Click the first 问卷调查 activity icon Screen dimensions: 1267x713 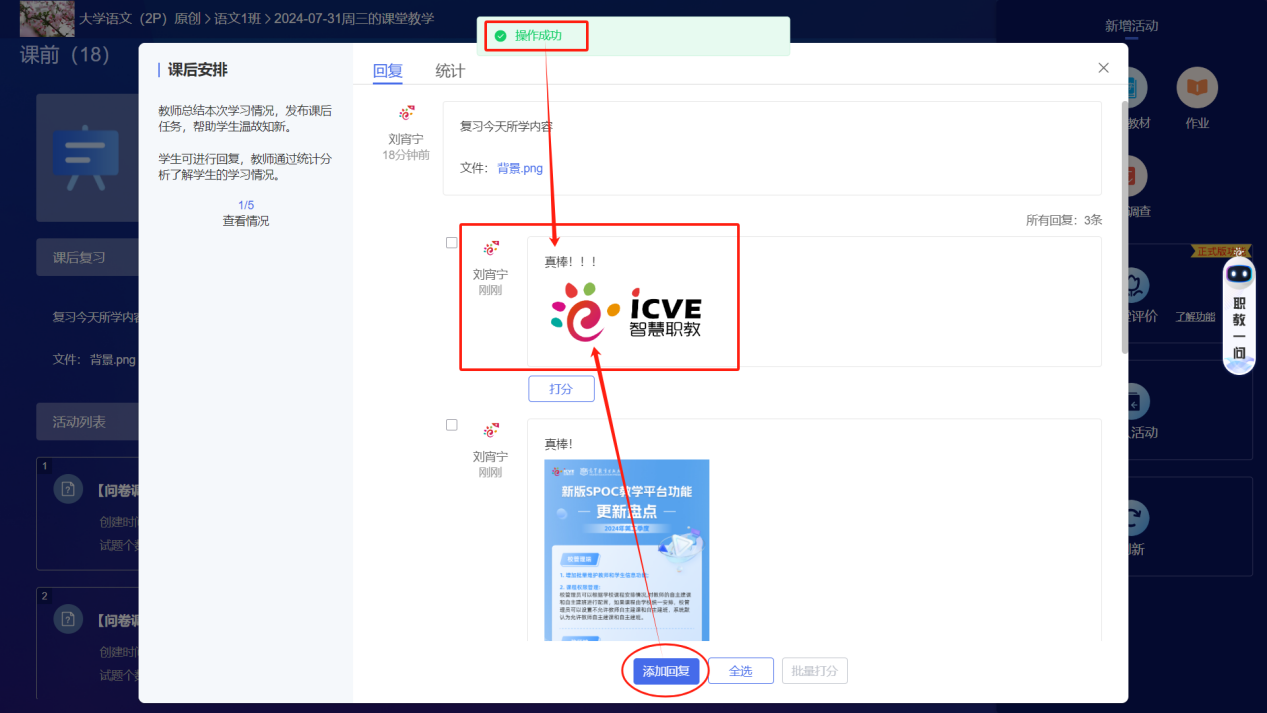pos(68,489)
